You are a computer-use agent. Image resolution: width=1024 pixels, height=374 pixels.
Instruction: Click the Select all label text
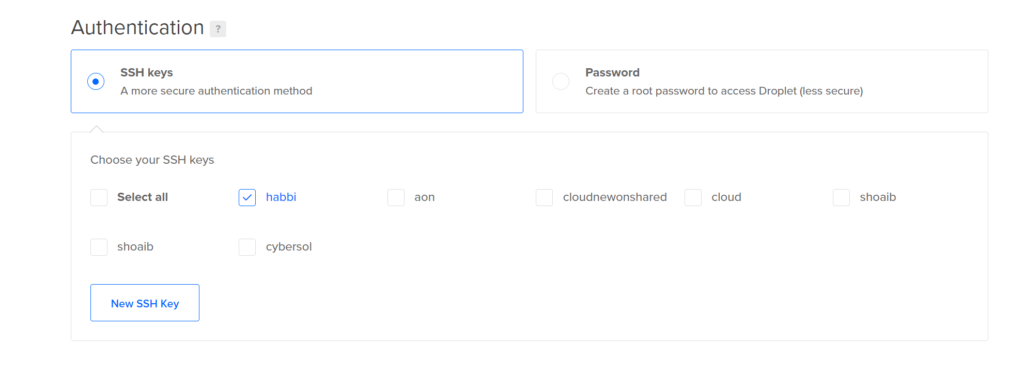point(142,197)
